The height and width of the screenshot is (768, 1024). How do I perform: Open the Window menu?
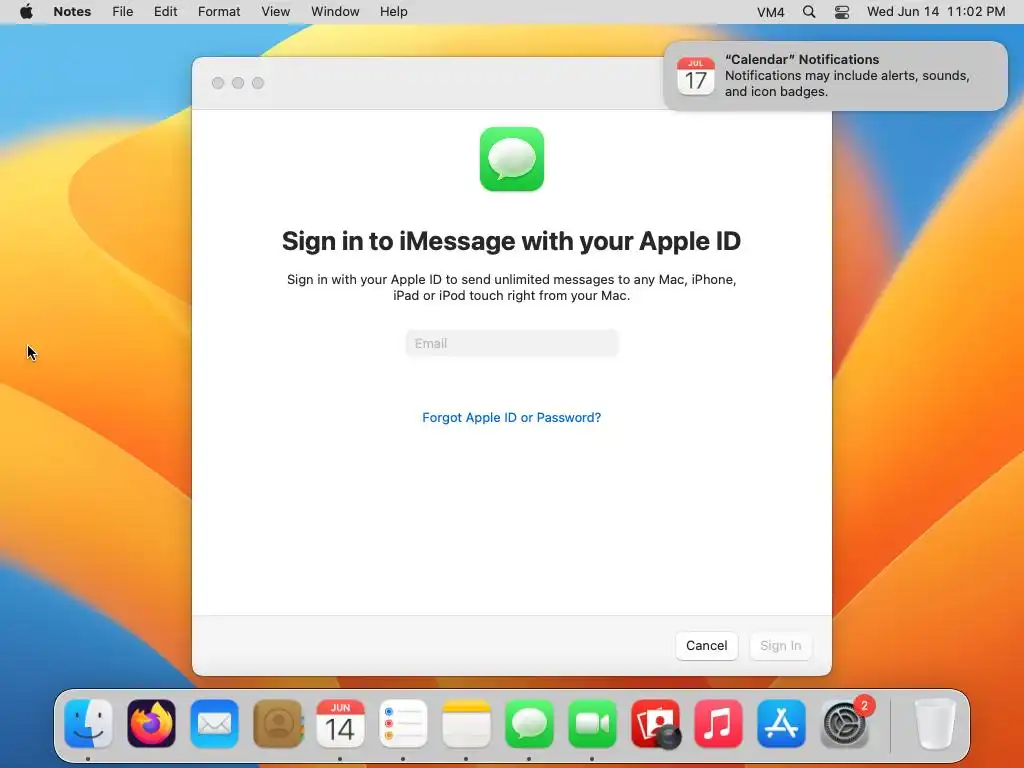click(x=335, y=12)
